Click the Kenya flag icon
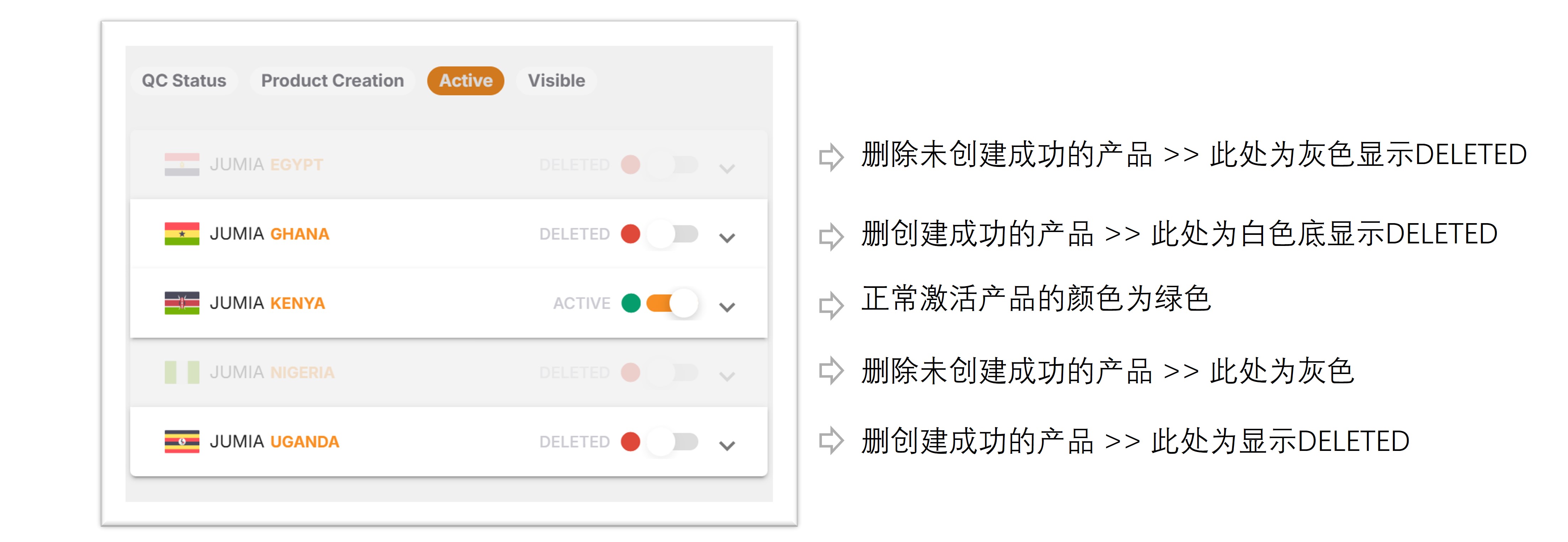This screenshot has height=542, width=1568. coord(181,302)
